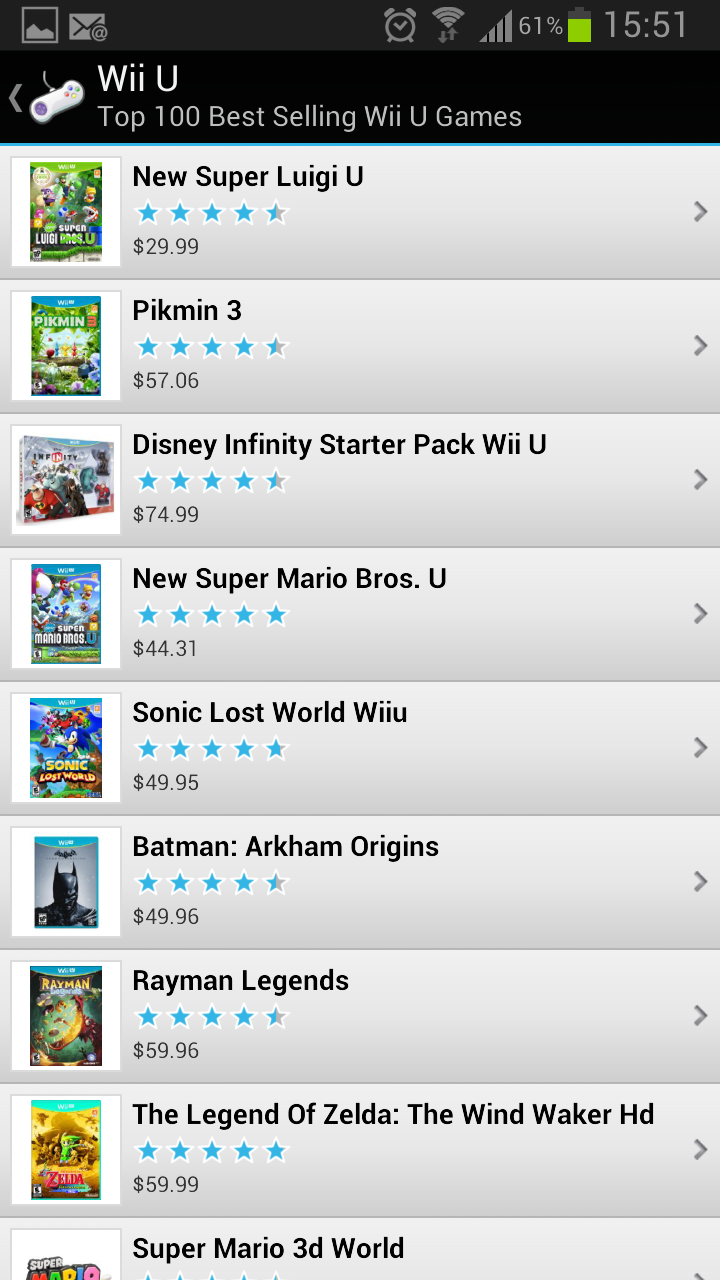Select the Batman: Arkham Origins box art

(x=66, y=882)
